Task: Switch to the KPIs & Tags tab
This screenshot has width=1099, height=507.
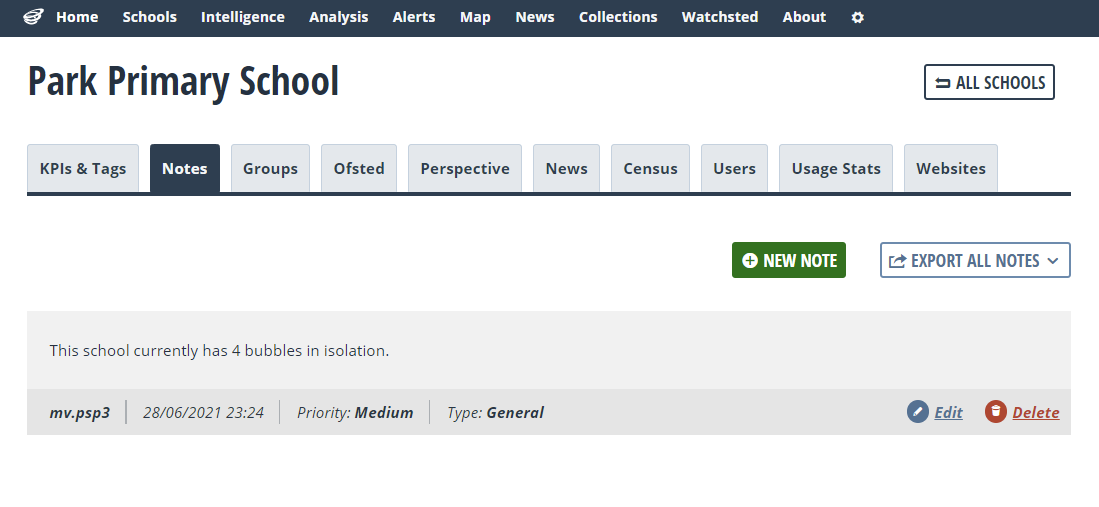Action: 83,168
